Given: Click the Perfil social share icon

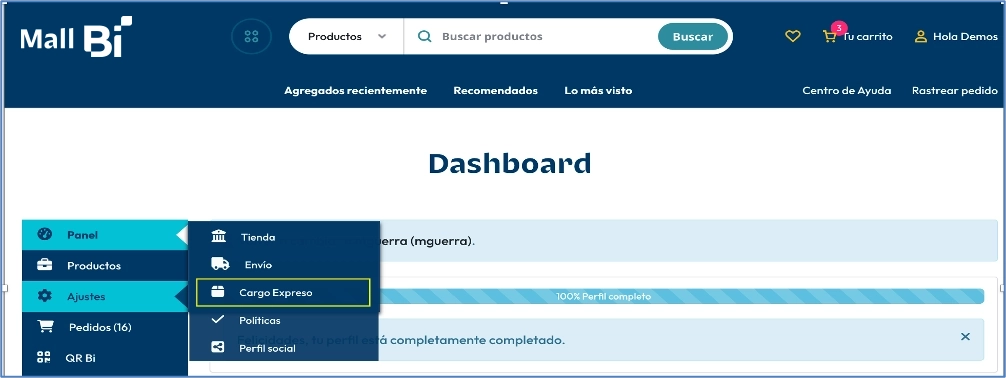Looking at the screenshot, I should (218, 347).
